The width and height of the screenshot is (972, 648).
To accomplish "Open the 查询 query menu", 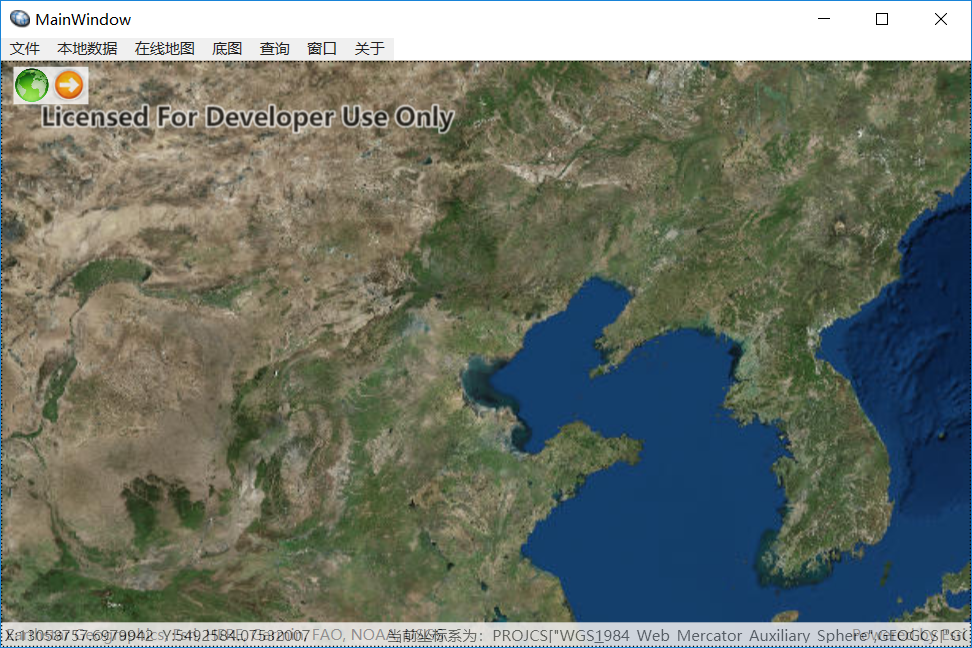I will click(x=274, y=48).
